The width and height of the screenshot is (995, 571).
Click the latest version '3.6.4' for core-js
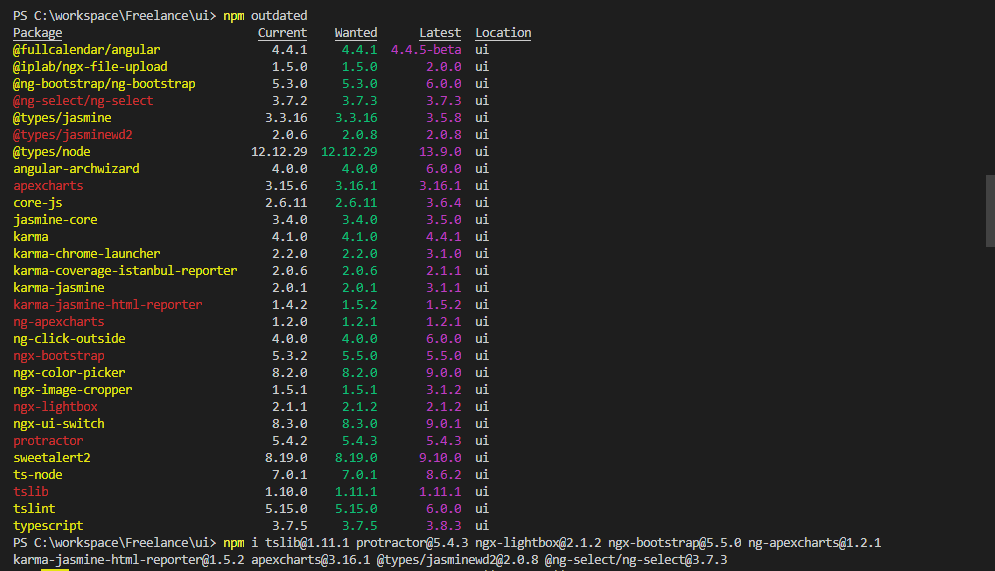coord(444,203)
